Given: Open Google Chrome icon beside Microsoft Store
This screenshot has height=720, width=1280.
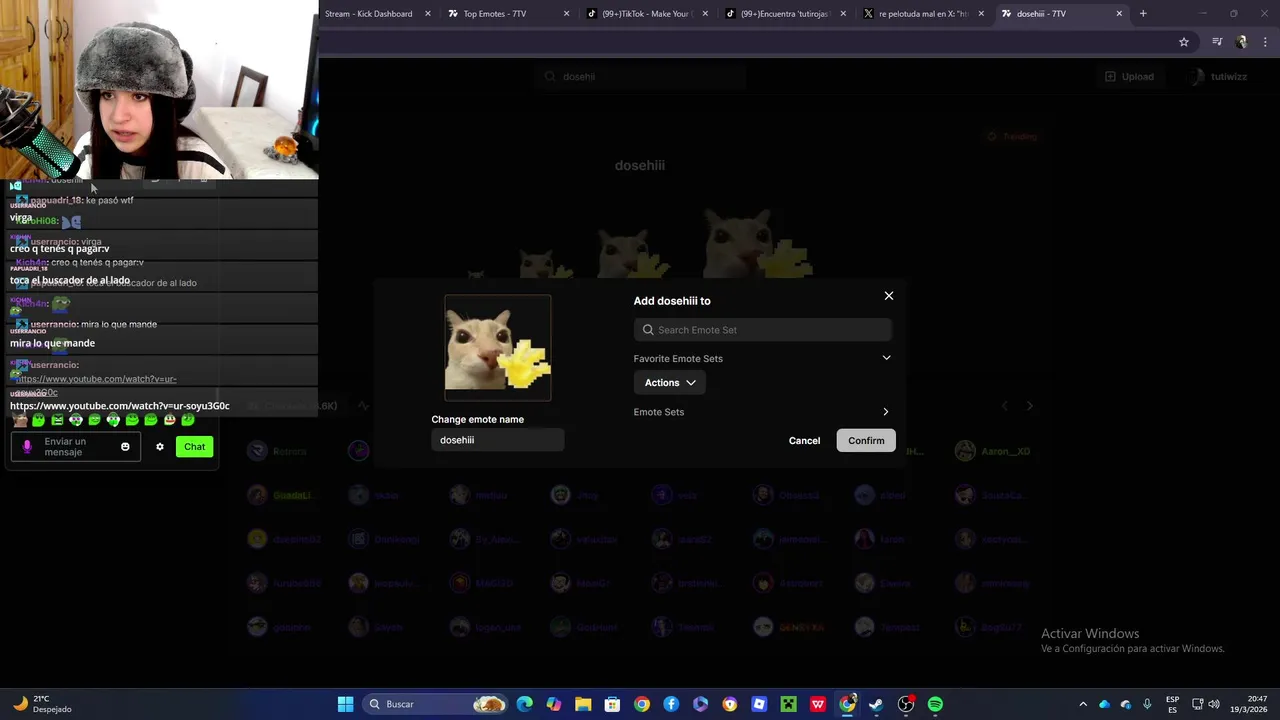Looking at the screenshot, I should pyautogui.click(x=642, y=704).
